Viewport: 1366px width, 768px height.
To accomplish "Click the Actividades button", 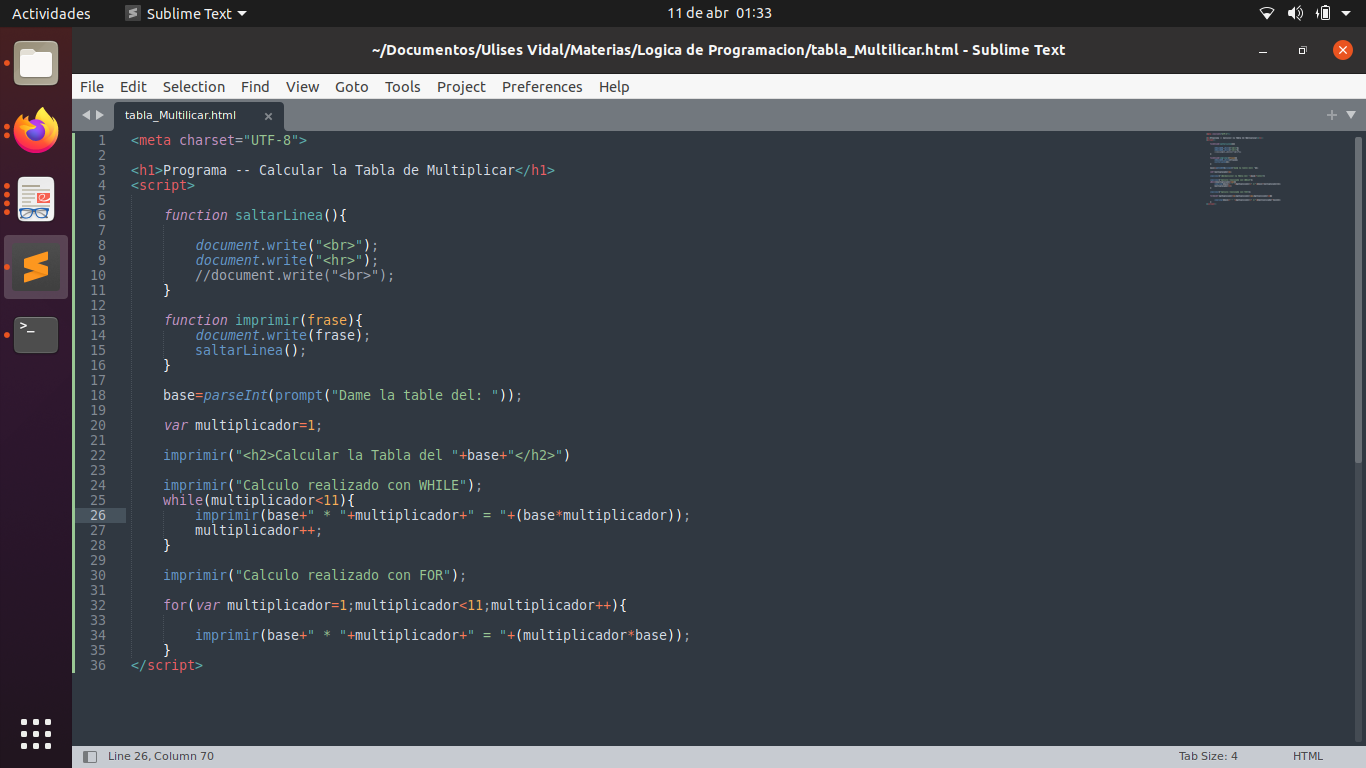I will pos(51,13).
